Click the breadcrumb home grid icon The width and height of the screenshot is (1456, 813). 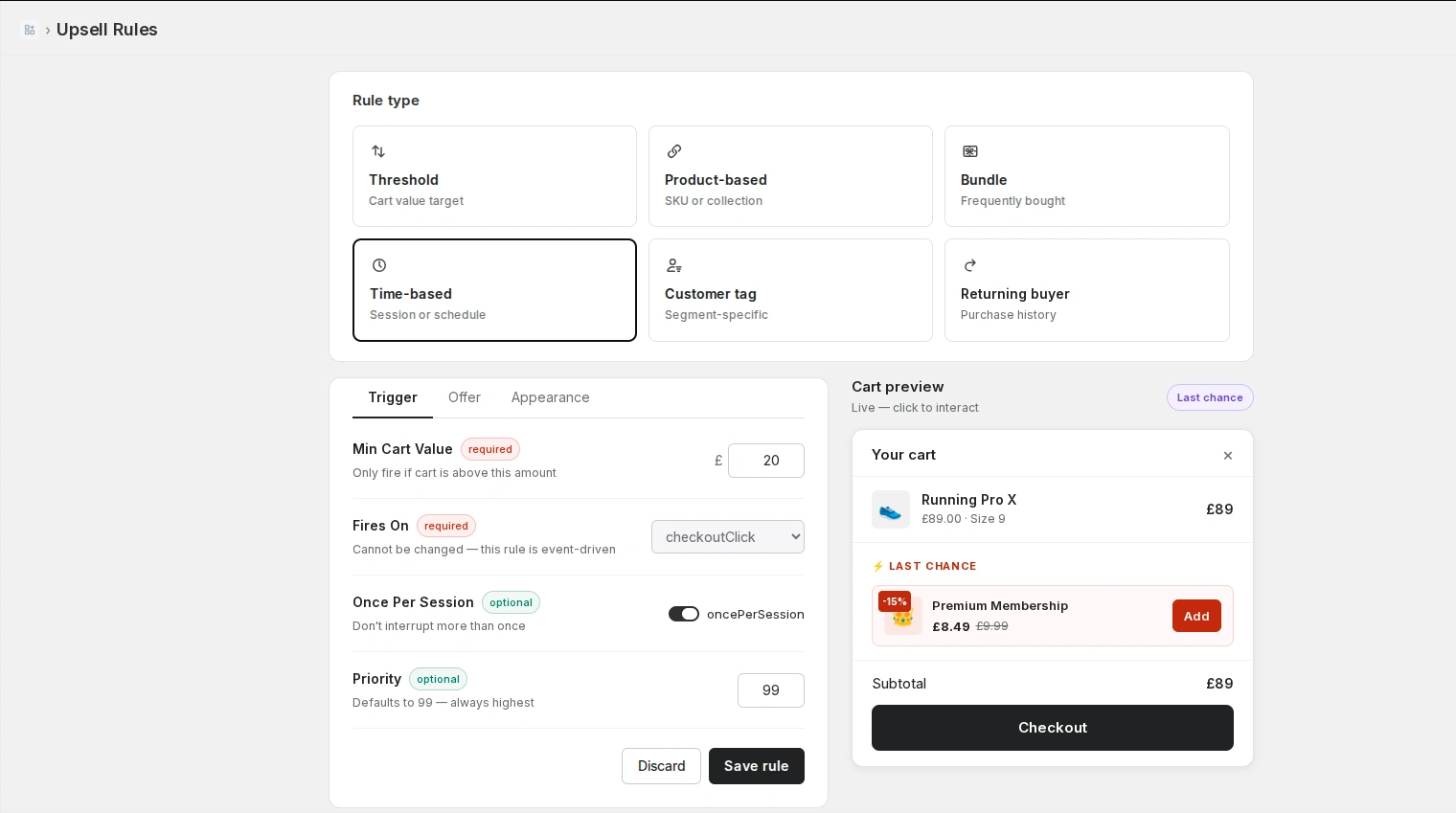(30, 30)
